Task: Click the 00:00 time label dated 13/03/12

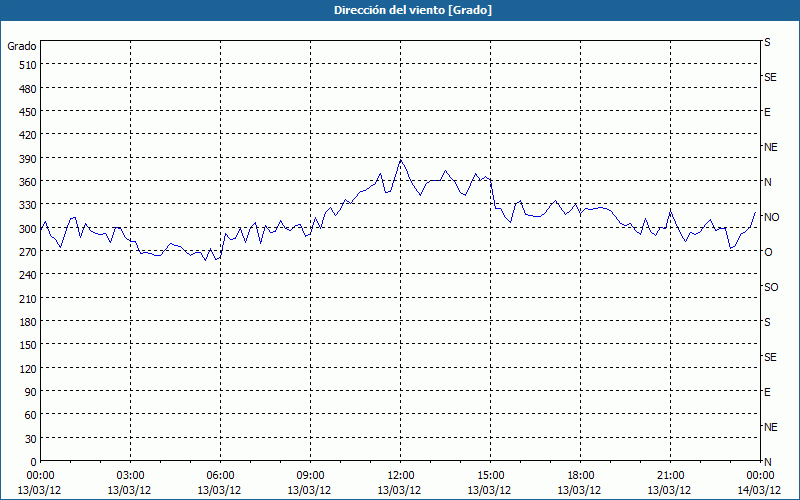Action: coord(40,476)
